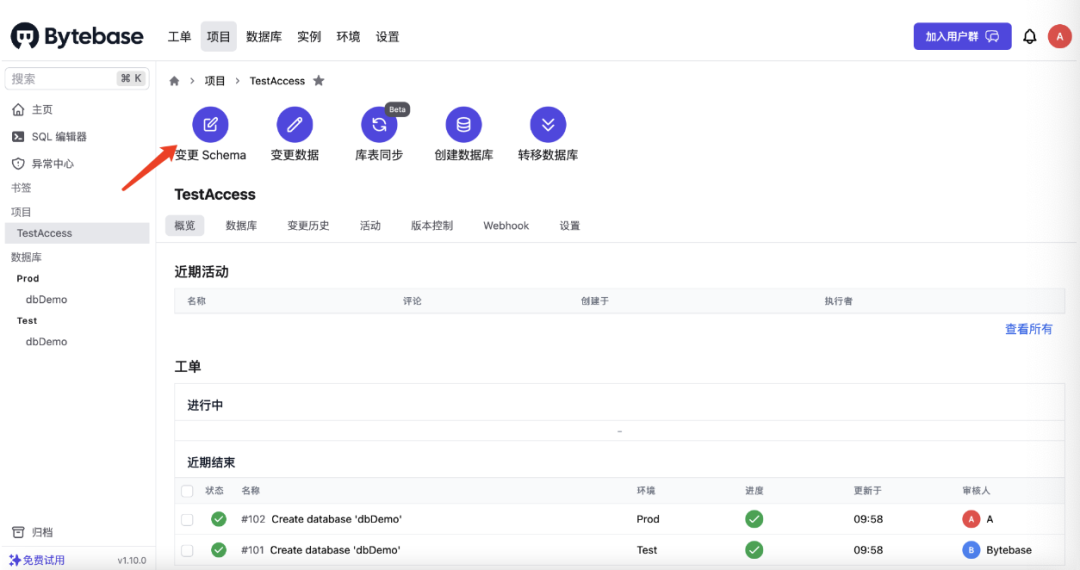
Task: Click the 更新于 column header
Action: pos(867,491)
